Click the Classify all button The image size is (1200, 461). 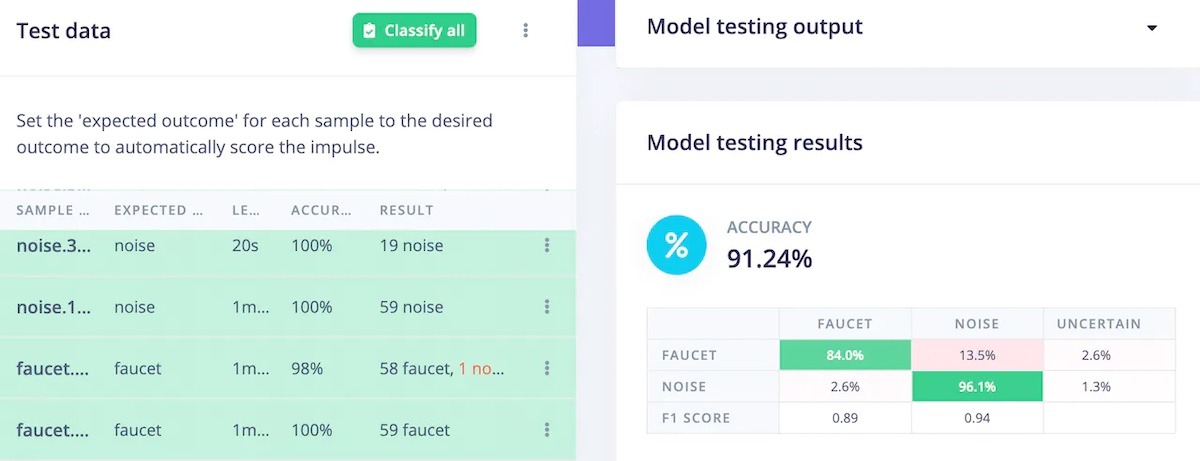(414, 30)
